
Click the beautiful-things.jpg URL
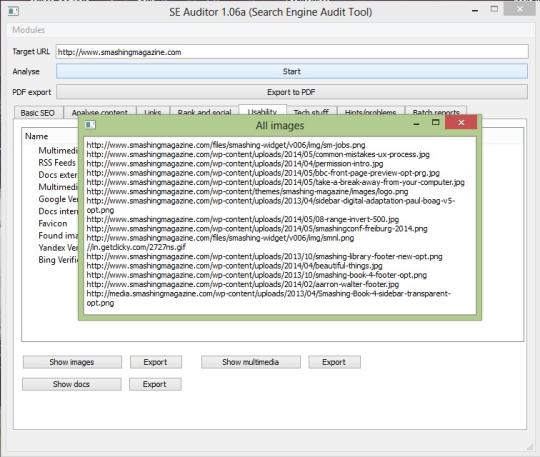[x=235, y=266]
